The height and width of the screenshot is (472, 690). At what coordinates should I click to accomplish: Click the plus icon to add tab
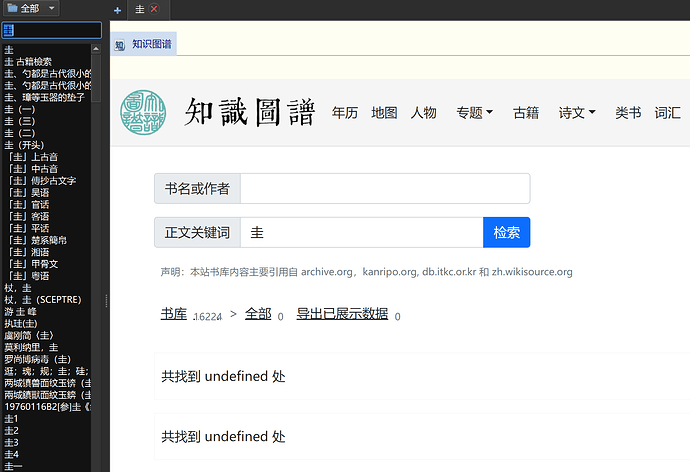(x=118, y=9)
